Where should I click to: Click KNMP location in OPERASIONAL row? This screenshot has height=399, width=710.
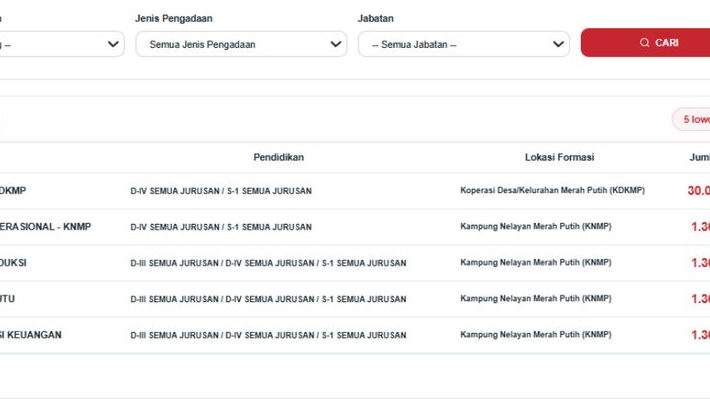tap(536, 226)
